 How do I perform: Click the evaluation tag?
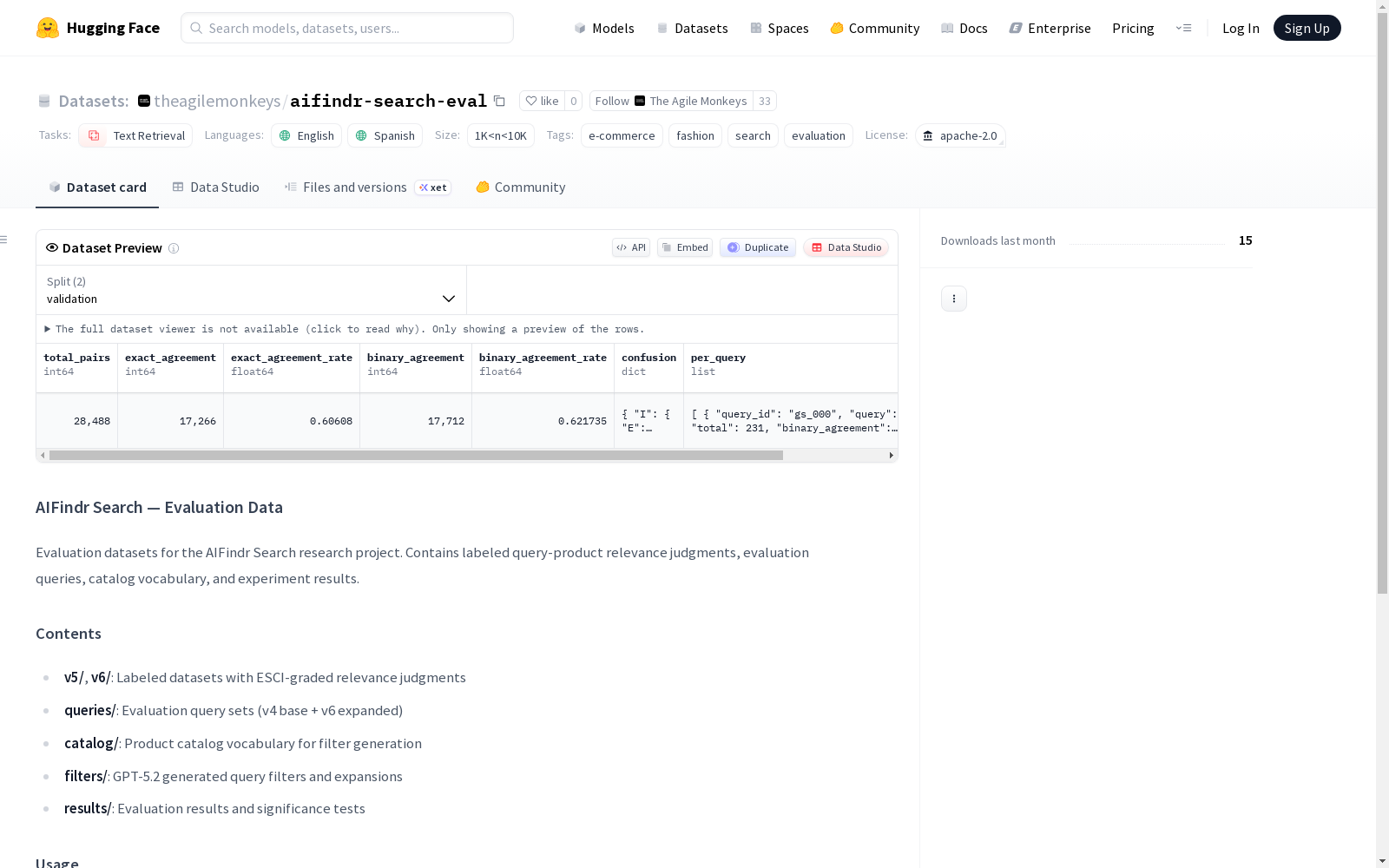coord(819,135)
